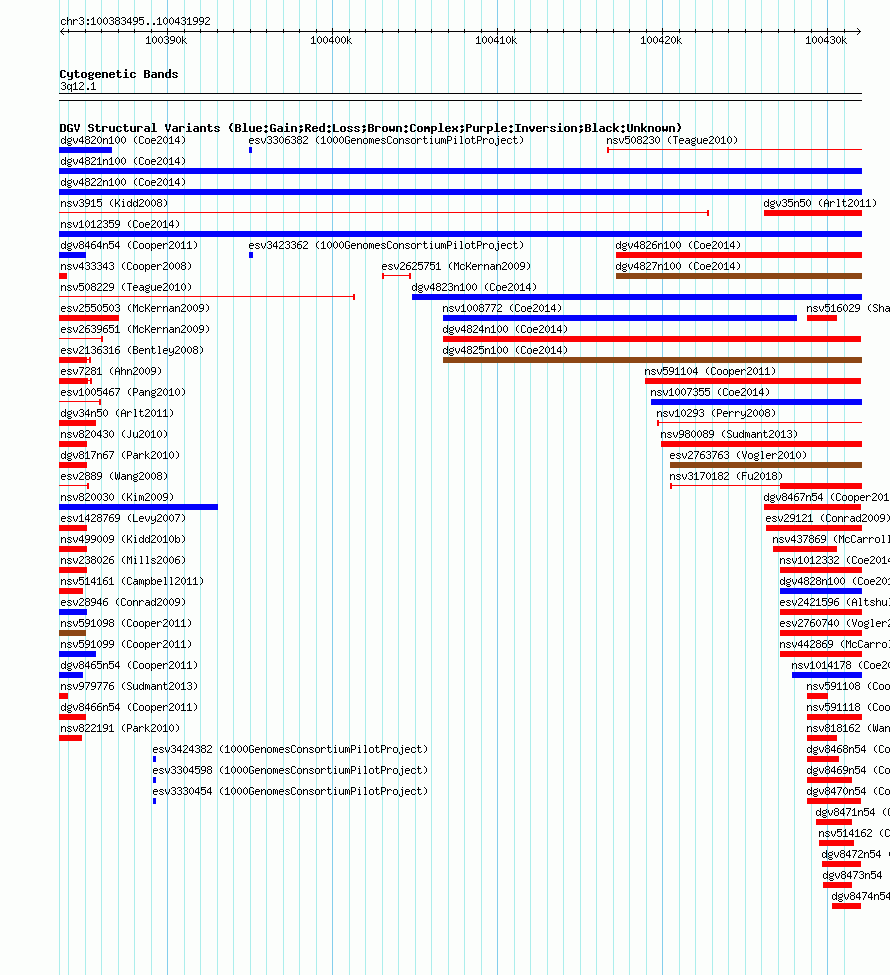Image resolution: width=890 pixels, height=975 pixels.
Task: Open nsv591099 (Cooper2011) variant
Action: pos(126,645)
